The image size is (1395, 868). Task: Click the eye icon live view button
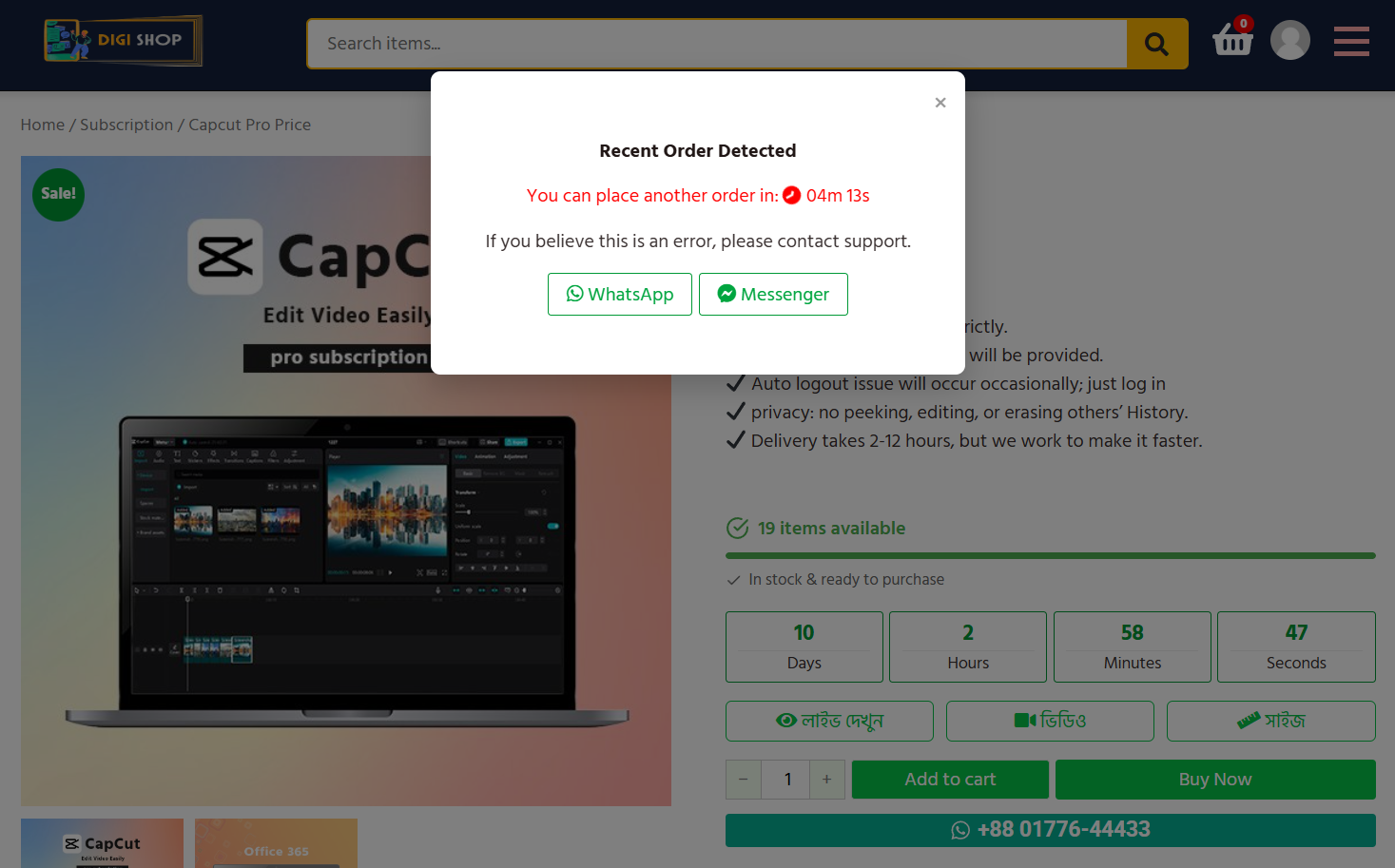829,721
